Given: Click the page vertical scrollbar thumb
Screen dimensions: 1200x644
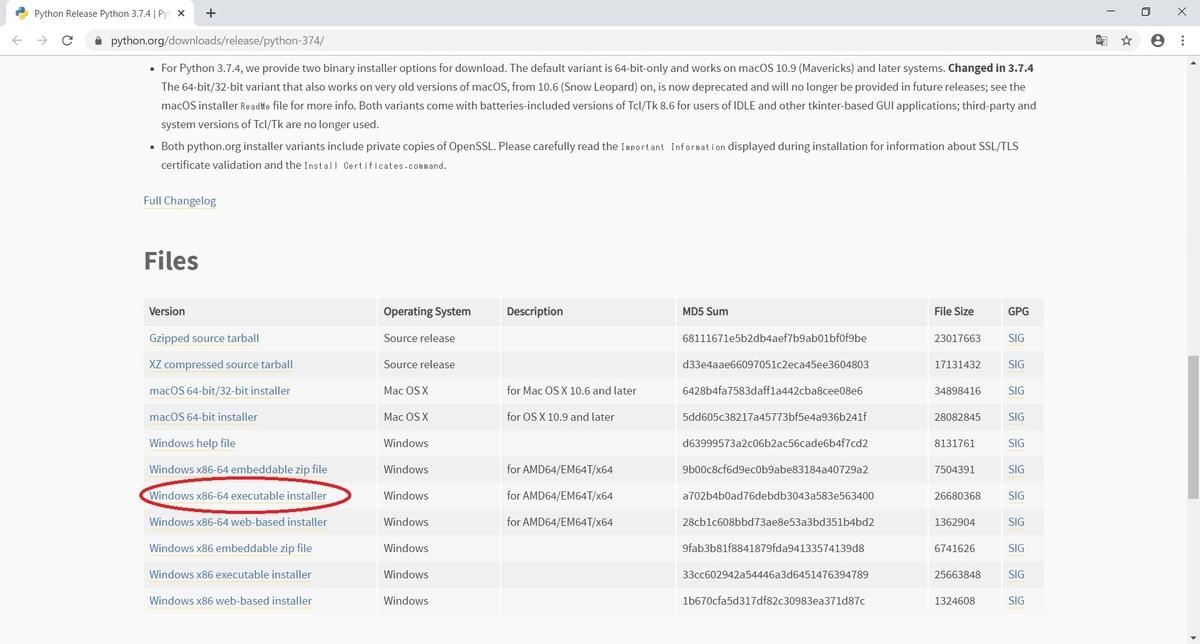Looking at the screenshot, I should tap(1191, 427).
